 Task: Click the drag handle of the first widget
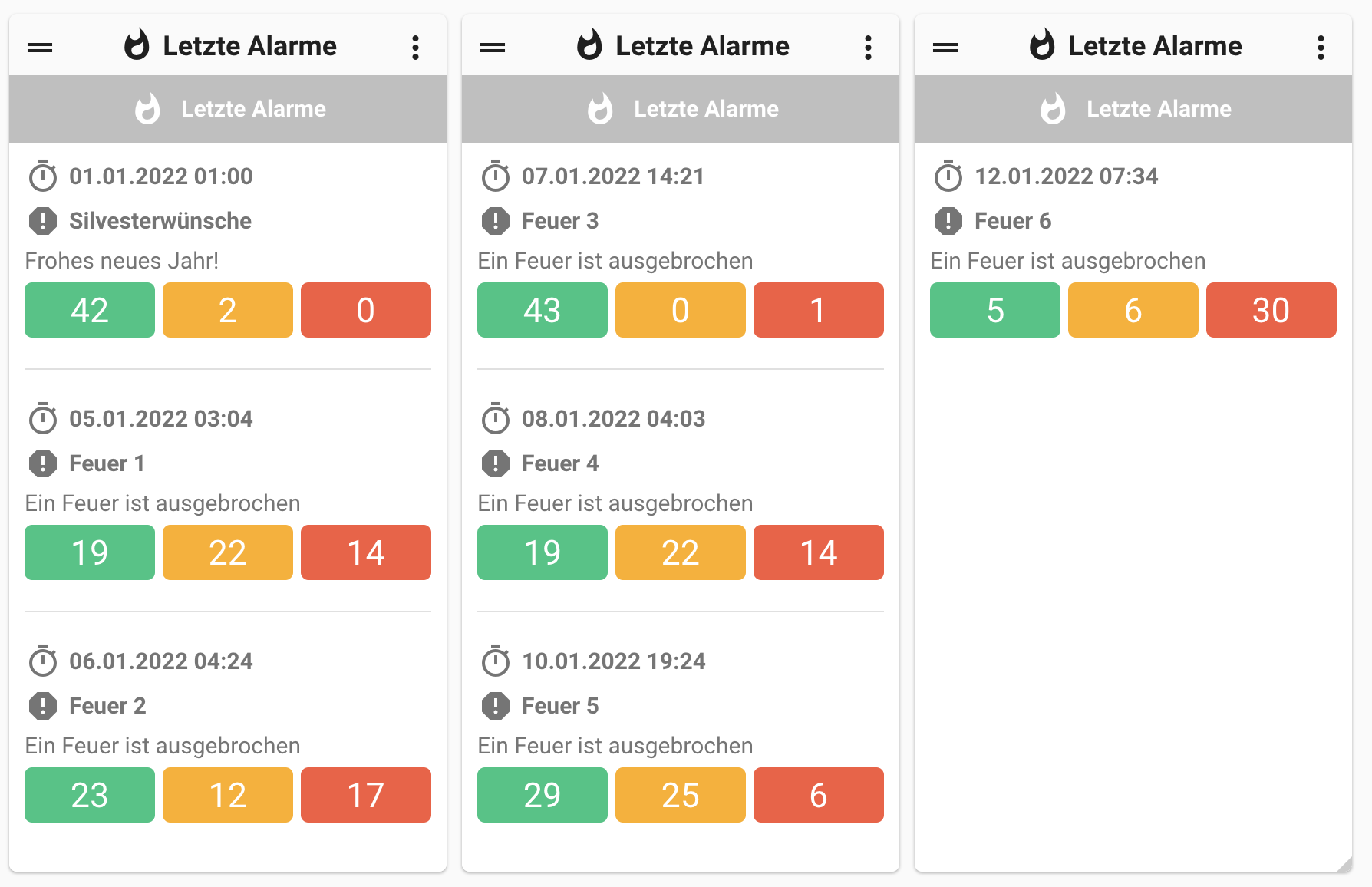pyautogui.click(x=40, y=48)
